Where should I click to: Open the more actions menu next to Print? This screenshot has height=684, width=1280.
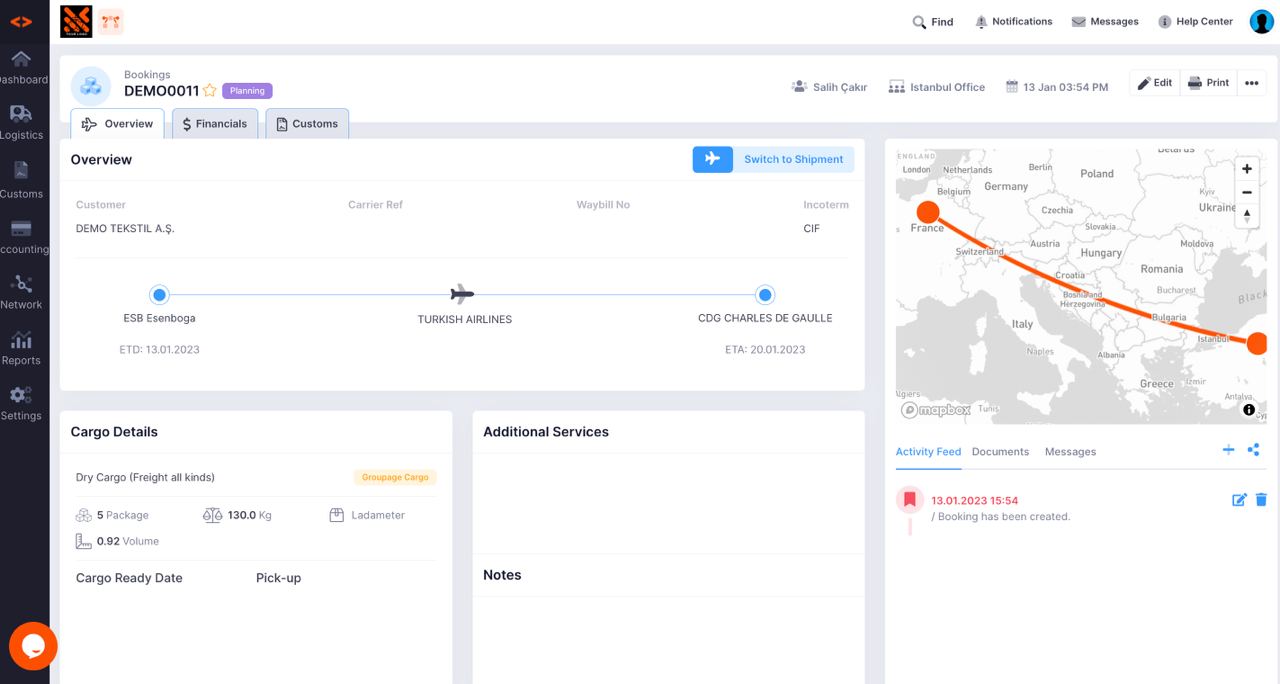(1252, 83)
